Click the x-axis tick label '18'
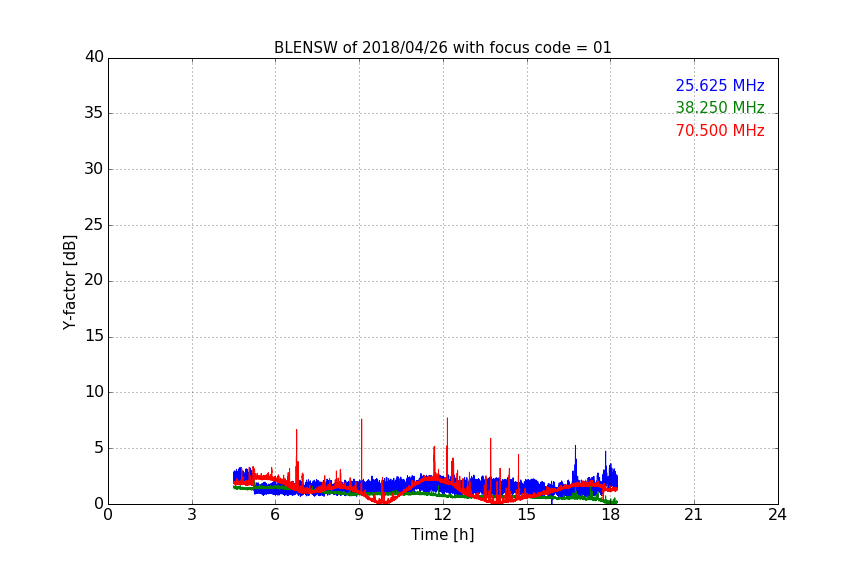Screen dimensions: 864x576 pos(610,515)
